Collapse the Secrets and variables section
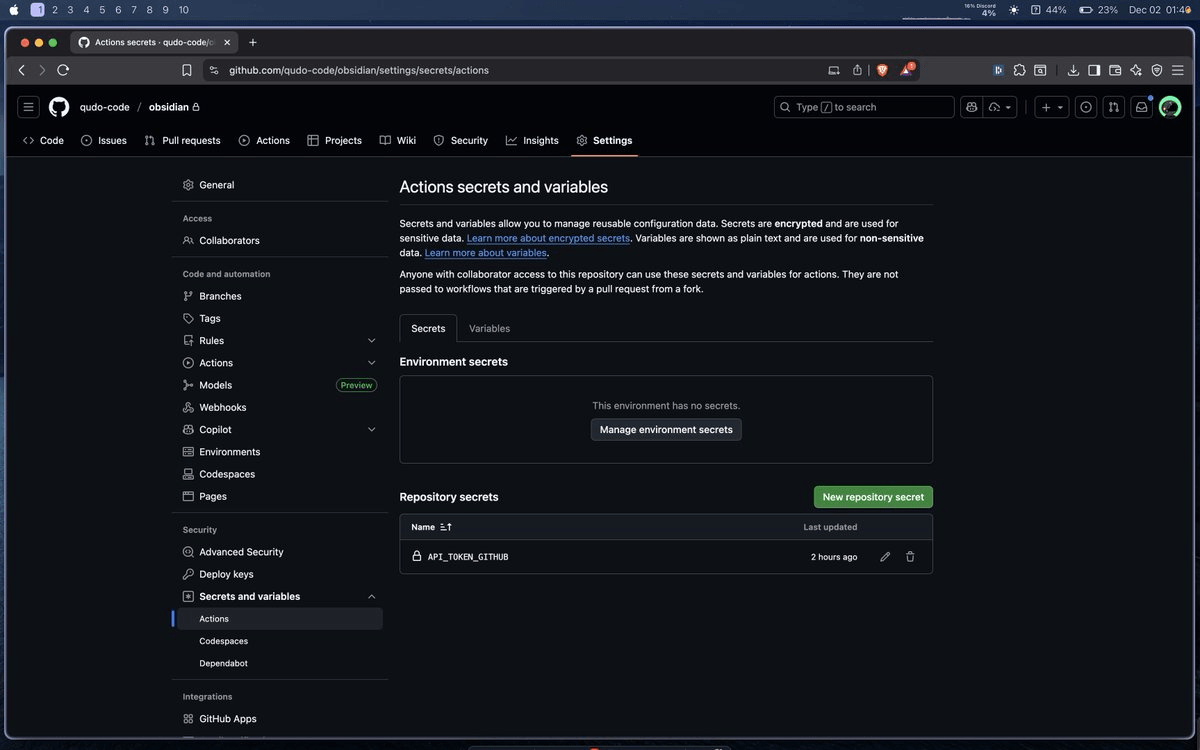The width and height of the screenshot is (1200, 750). coord(371,597)
